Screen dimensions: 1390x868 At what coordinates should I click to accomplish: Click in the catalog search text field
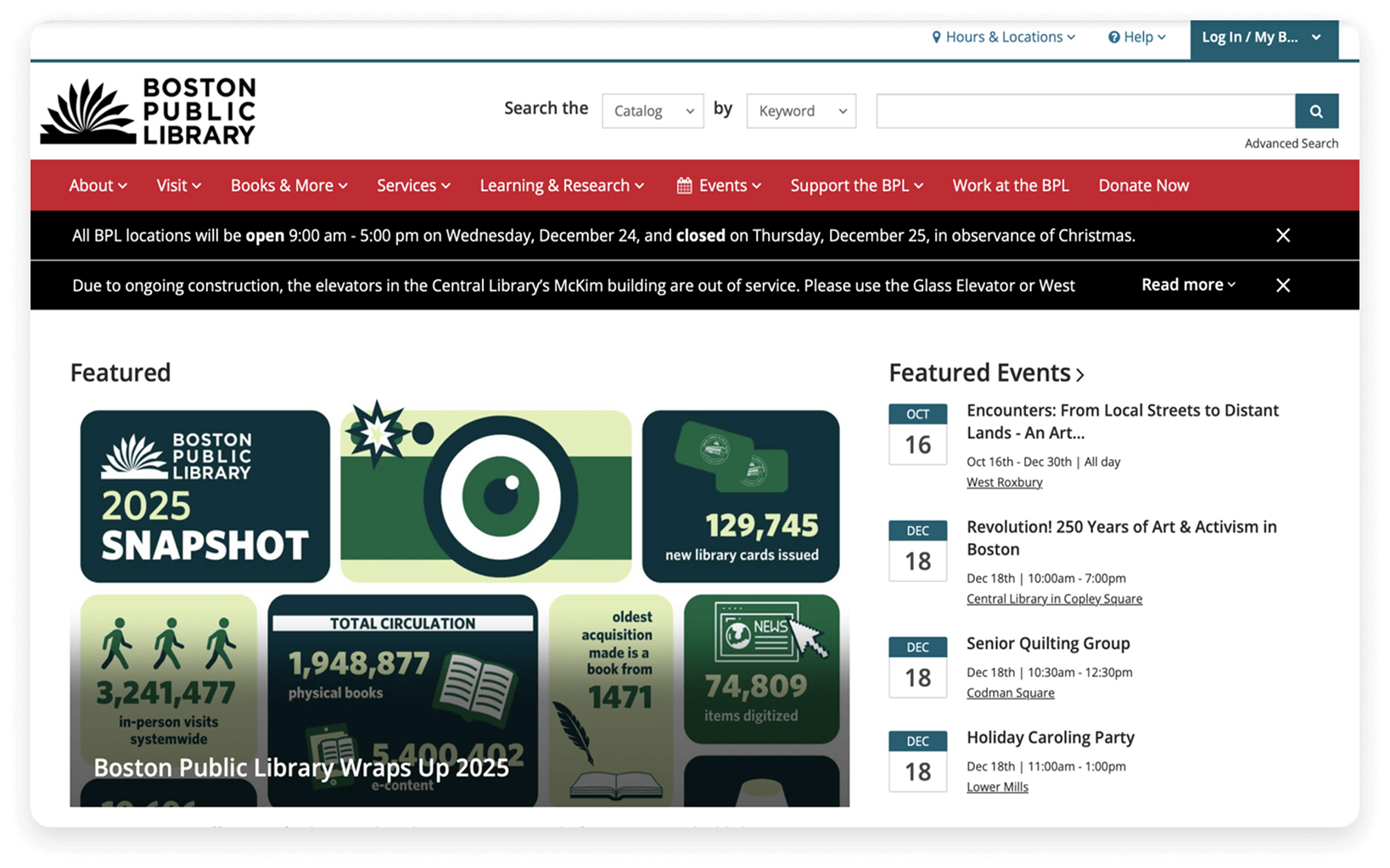click(1085, 111)
